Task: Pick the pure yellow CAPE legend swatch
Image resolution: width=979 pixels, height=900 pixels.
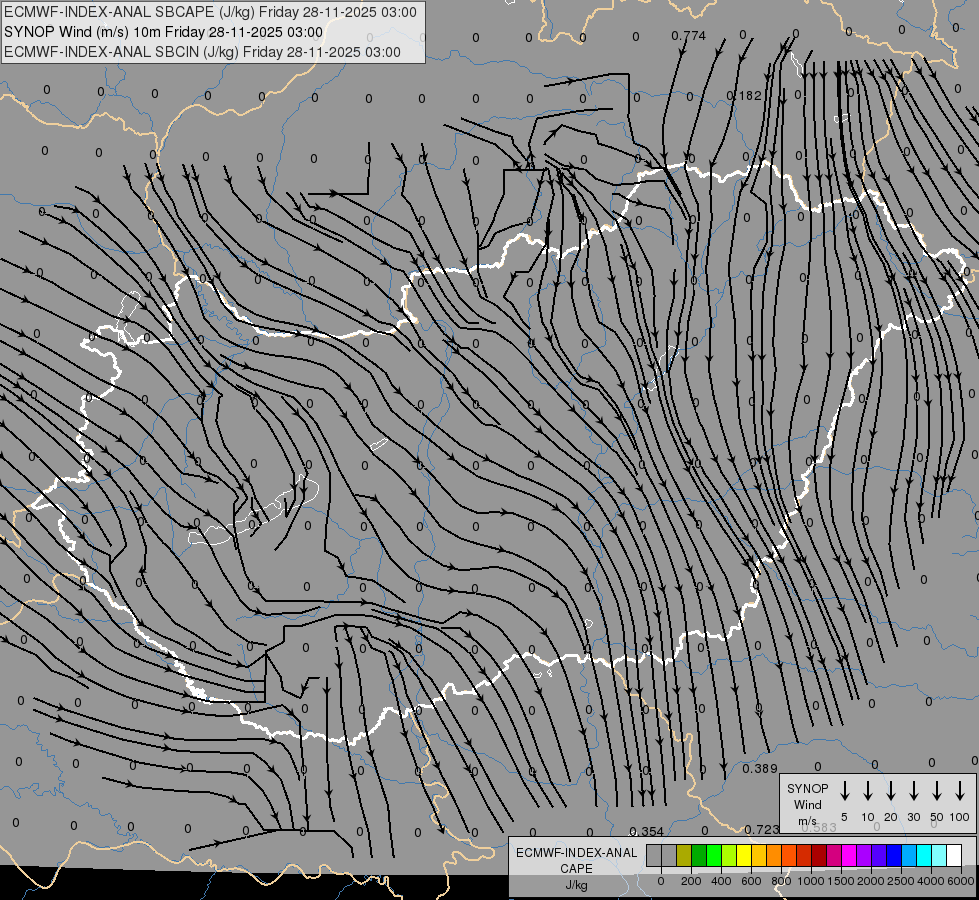Action: 744,855
